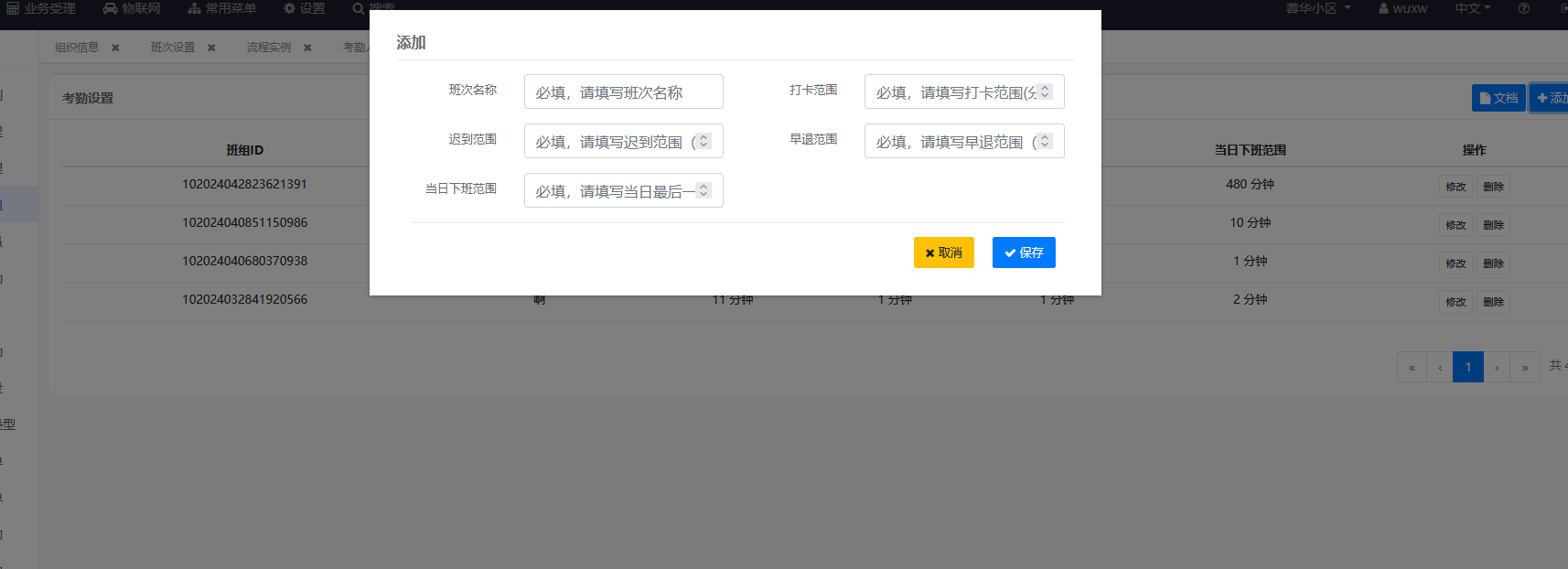Go to the last page with » button

(x=1525, y=367)
